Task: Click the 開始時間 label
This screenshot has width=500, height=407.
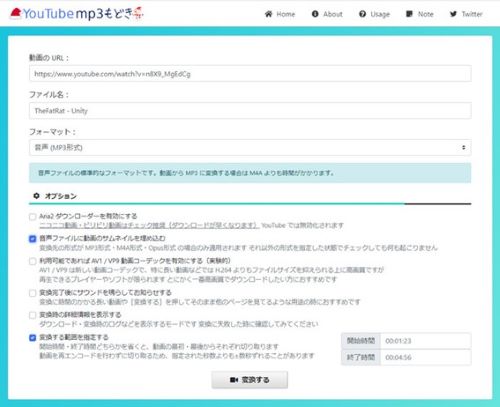Action: pyautogui.click(x=361, y=341)
